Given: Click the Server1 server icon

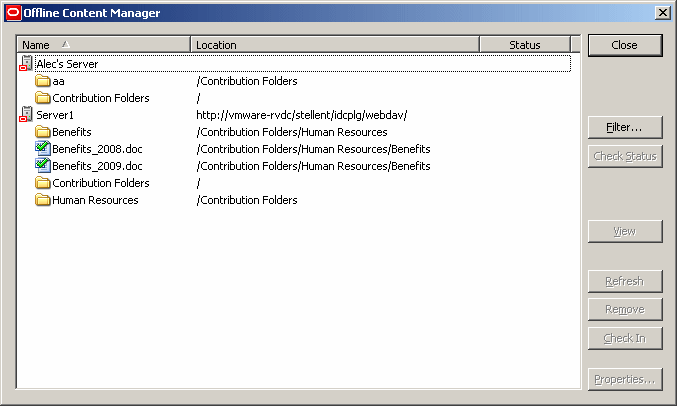Looking at the screenshot, I should tap(26, 115).
